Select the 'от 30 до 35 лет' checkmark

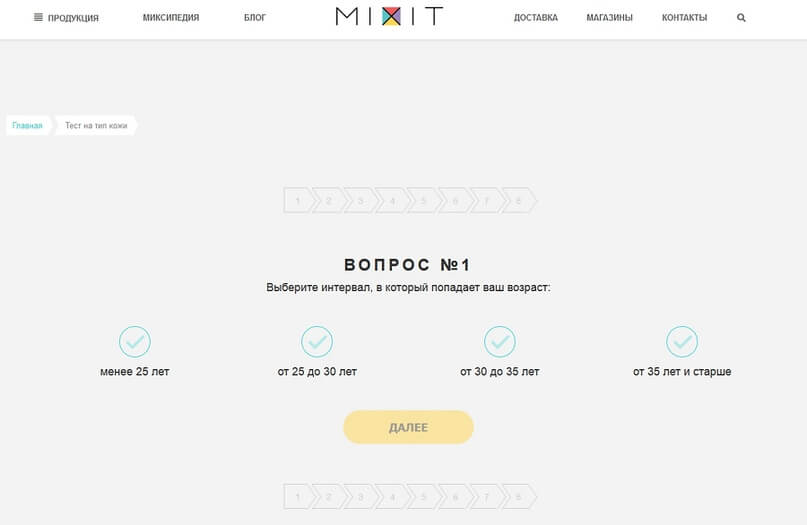coord(499,342)
